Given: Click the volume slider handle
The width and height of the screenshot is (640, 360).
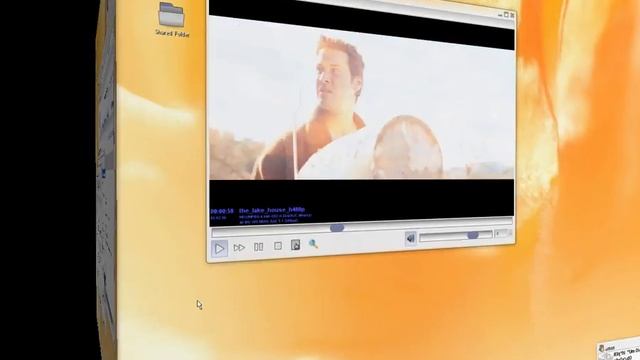Looking at the screenshot, I should pos(473,235).
